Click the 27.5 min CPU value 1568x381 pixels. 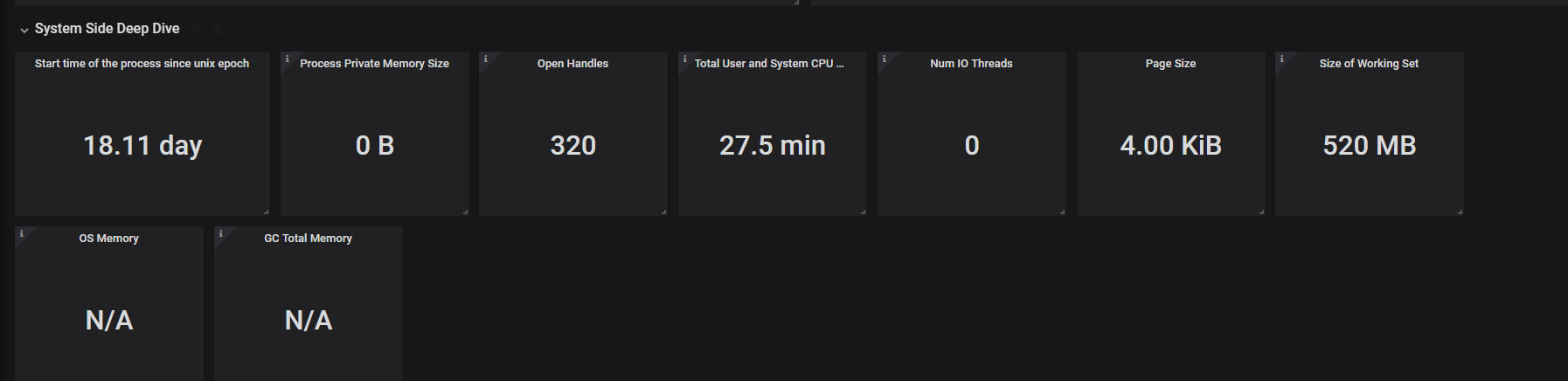click(772, 145)
